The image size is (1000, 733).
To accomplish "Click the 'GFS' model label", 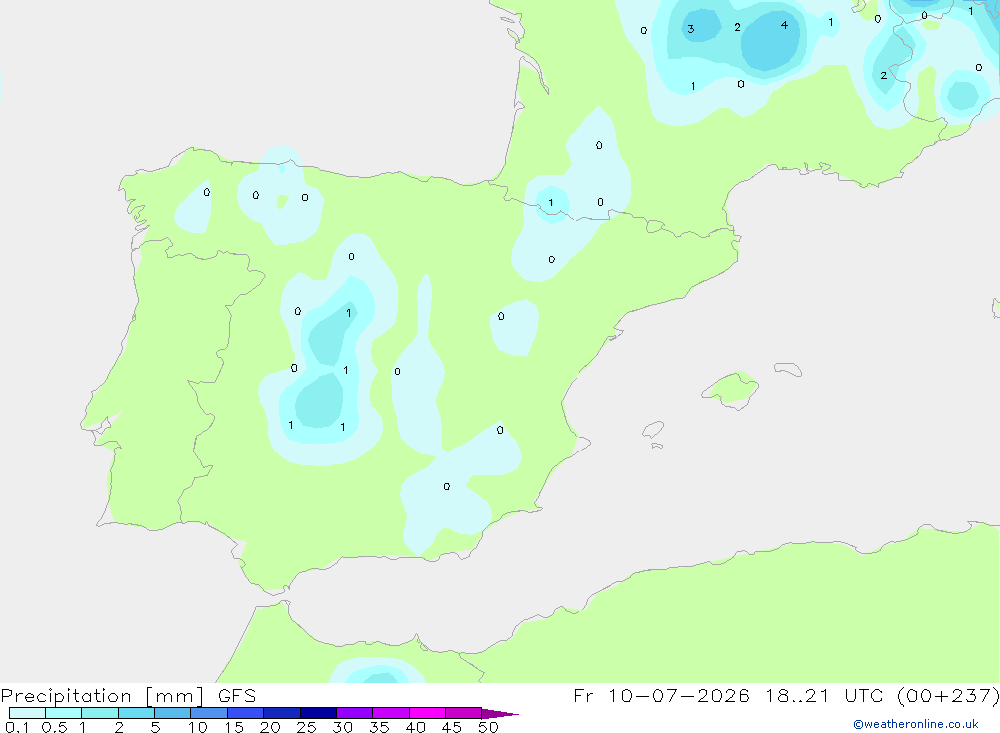I will 237,695.
